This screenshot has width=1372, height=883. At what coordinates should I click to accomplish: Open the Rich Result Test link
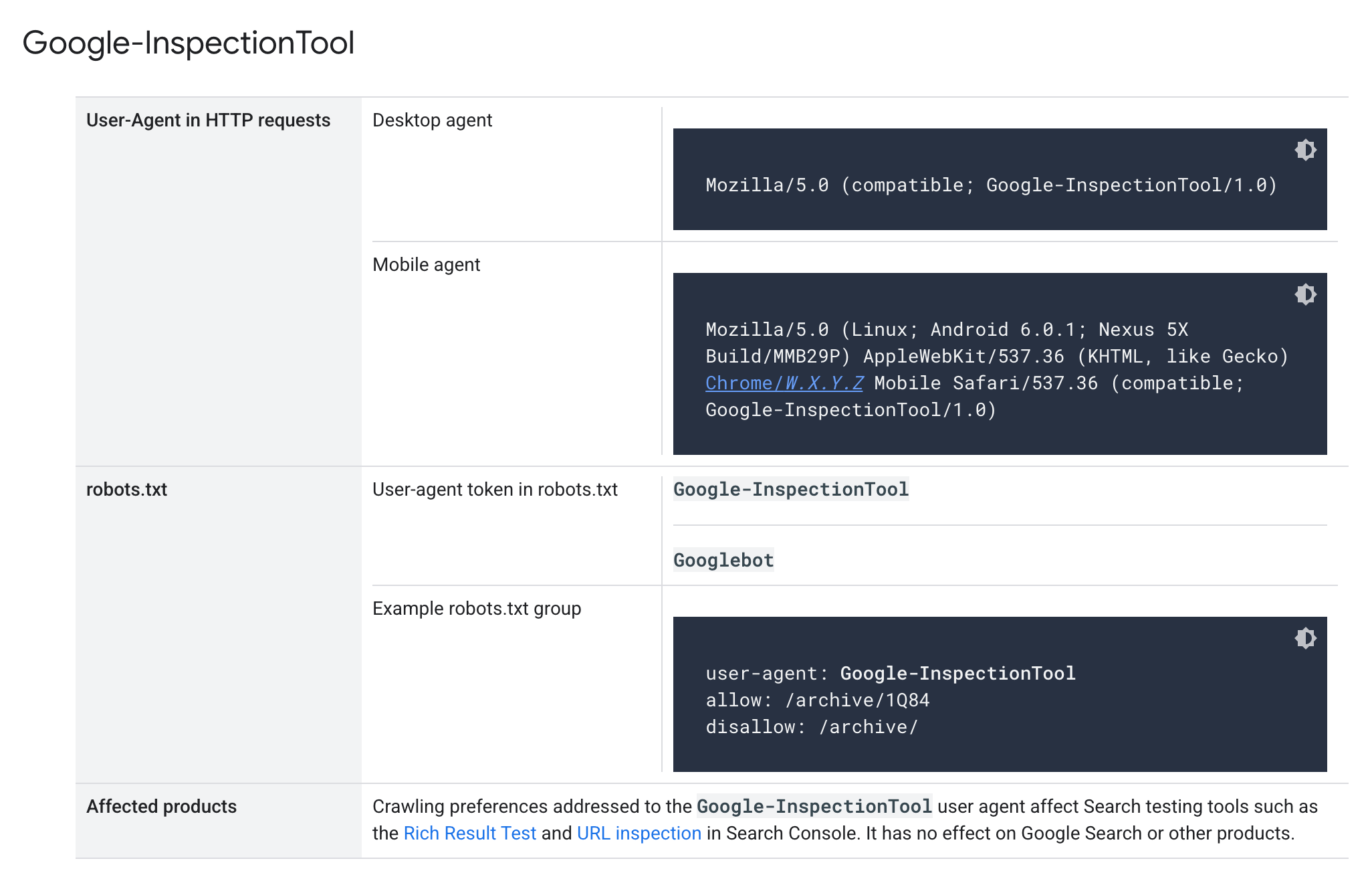pyautogui.click(x=470, y=833)
